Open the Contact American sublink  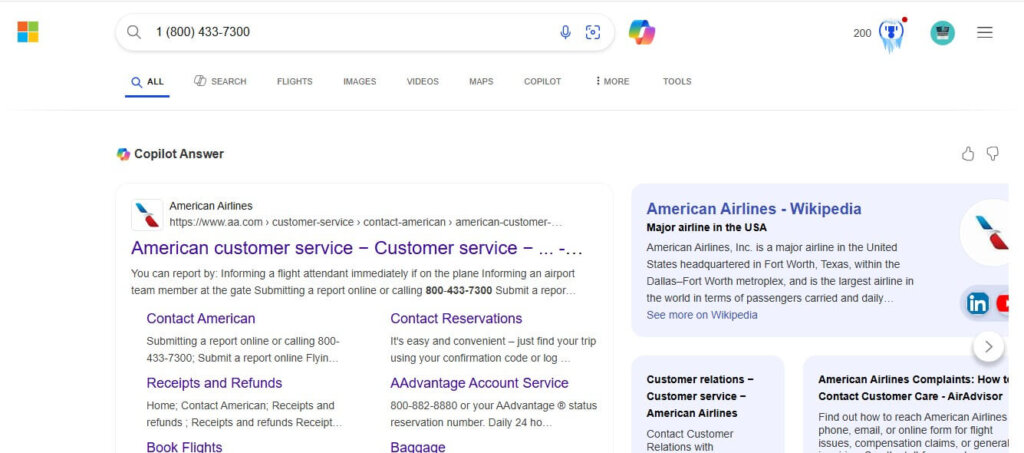pyautogui.click(x=200, y=319)
